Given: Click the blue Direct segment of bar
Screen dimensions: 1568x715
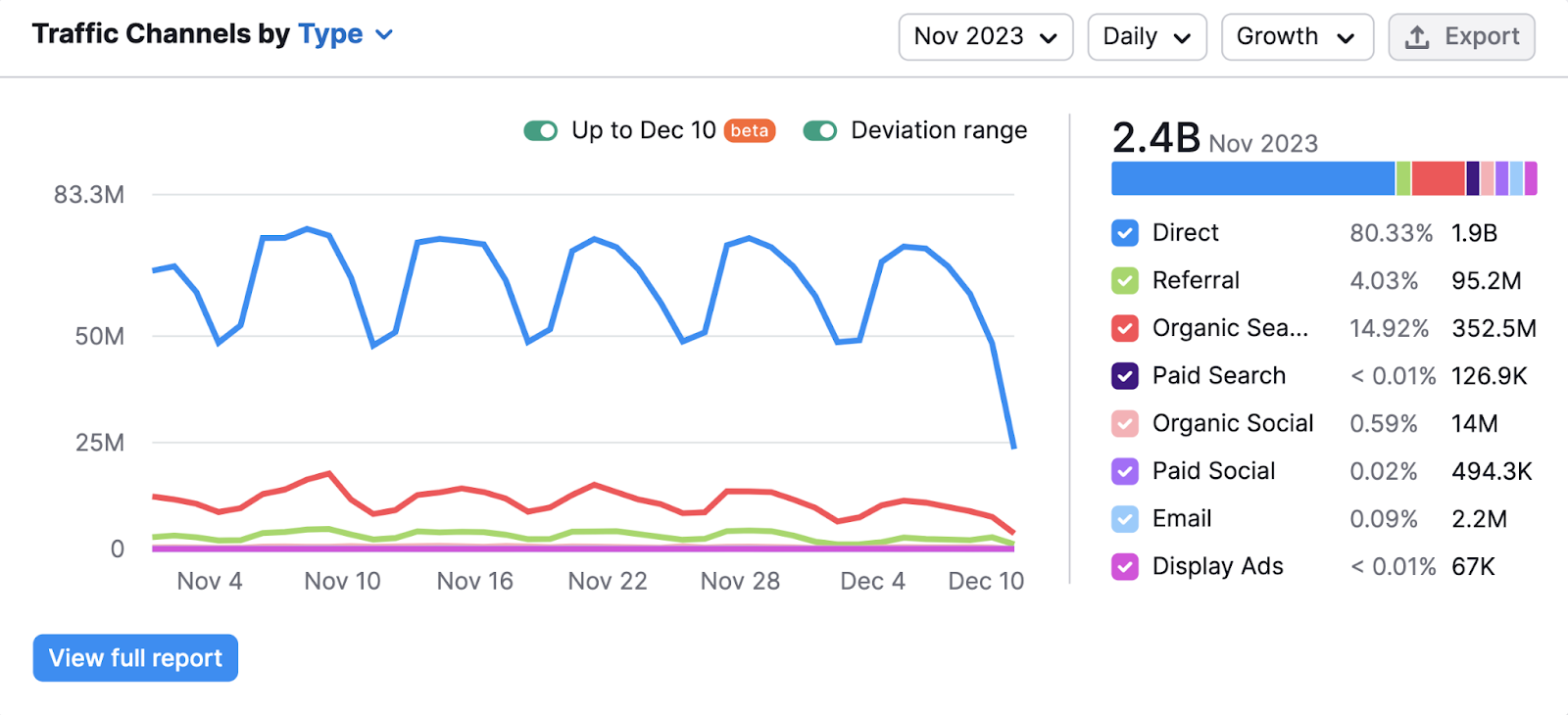Looking at the screenshot, I should coord(1252,179).
